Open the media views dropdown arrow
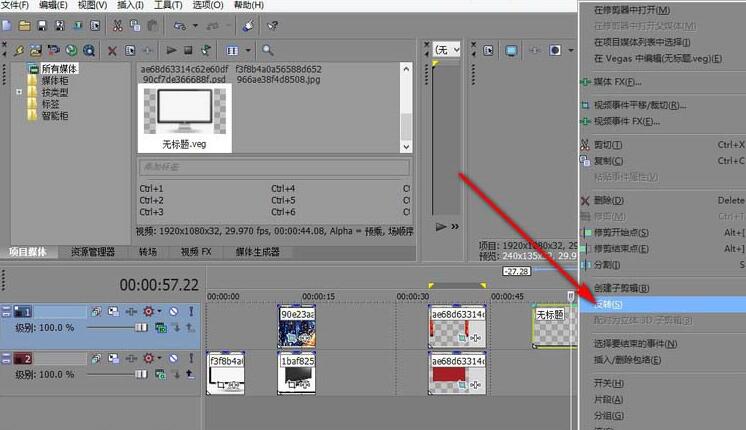The height and width of the screenshot is (430, 746). (x=246, y=50)
